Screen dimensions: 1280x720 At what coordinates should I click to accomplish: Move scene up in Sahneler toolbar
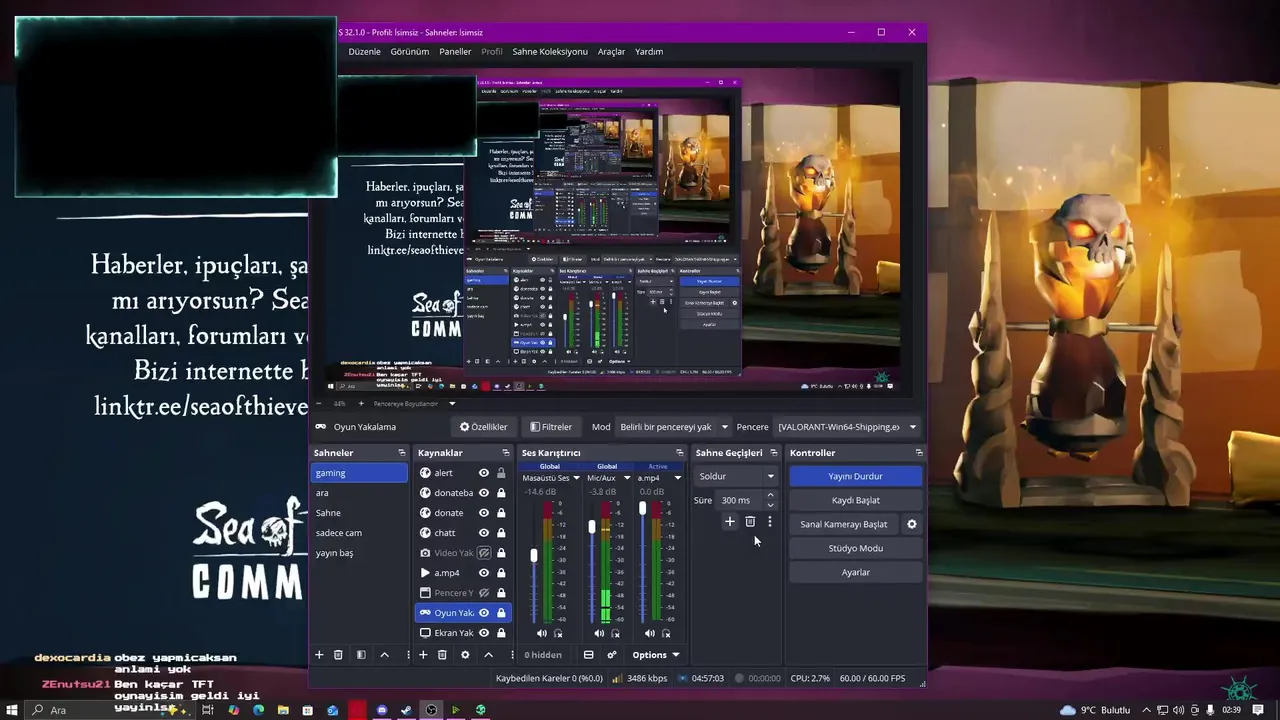[x=384, y=655]
